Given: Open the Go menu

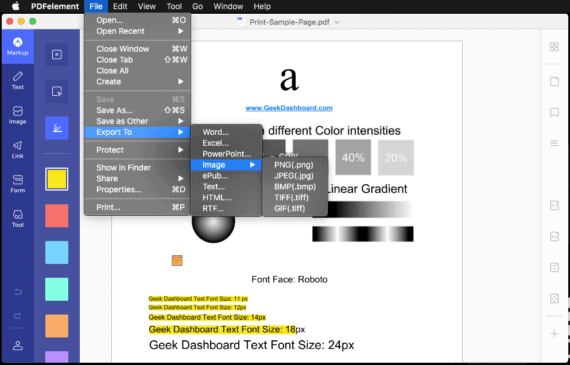Looking at the screenshot, I should (197, 6).
